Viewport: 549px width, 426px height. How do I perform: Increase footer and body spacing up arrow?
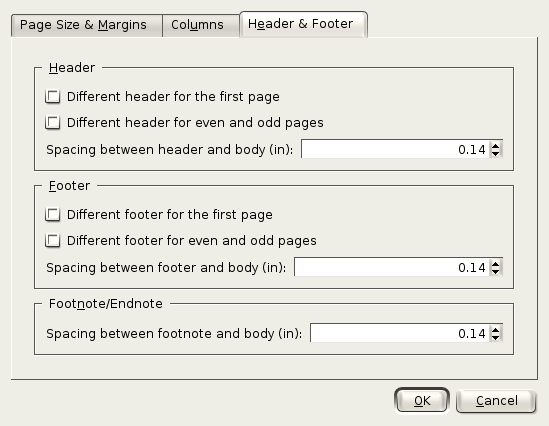(x=495, y=263)
